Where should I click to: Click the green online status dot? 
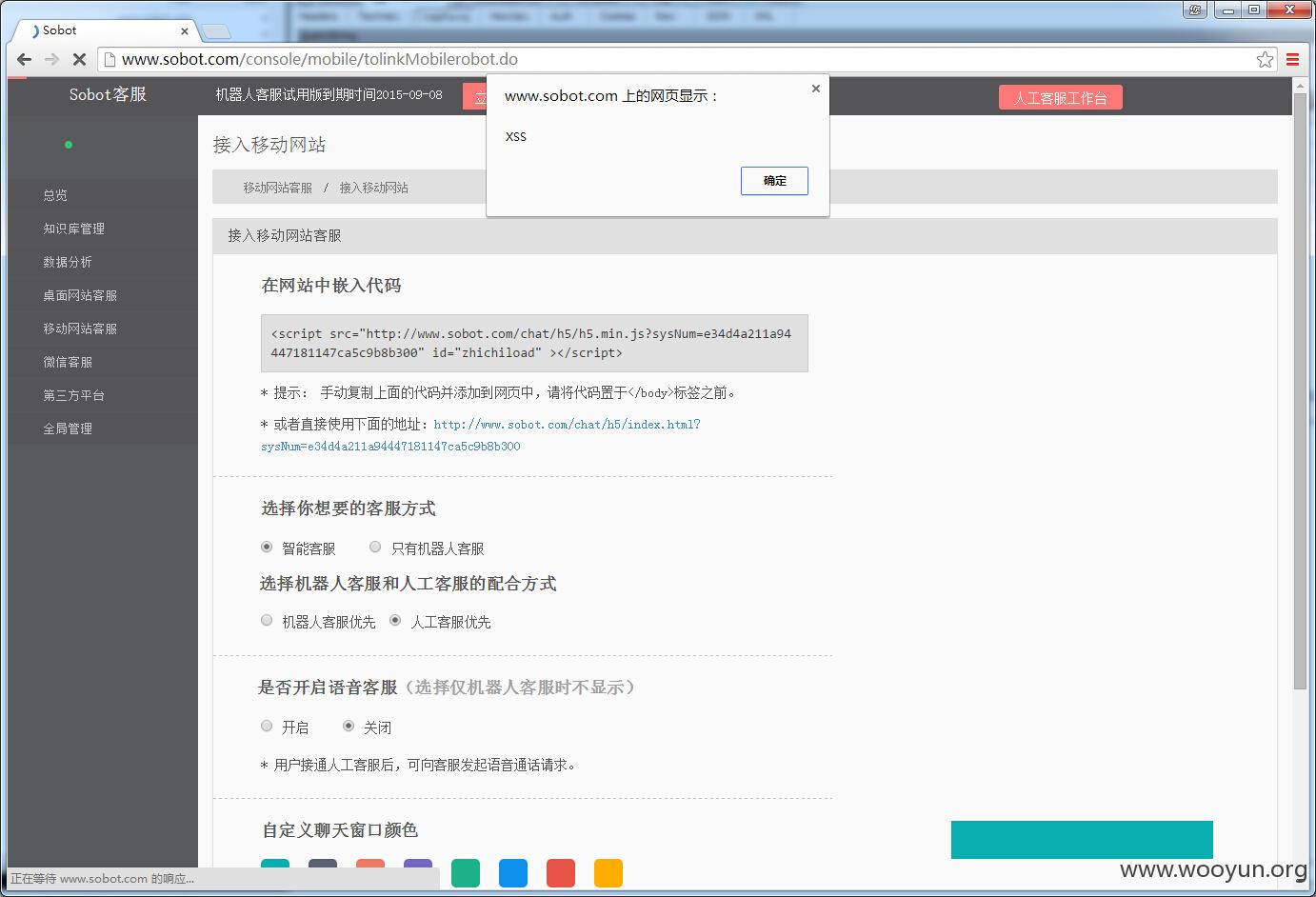(x=69, y=145)
